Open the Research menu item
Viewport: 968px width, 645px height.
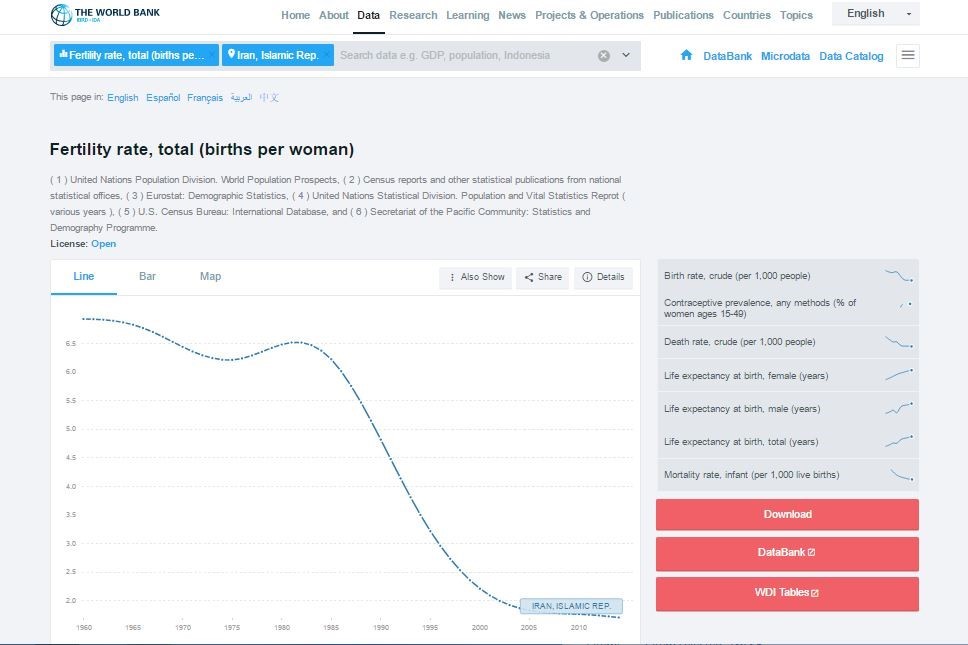coord(413,15)
